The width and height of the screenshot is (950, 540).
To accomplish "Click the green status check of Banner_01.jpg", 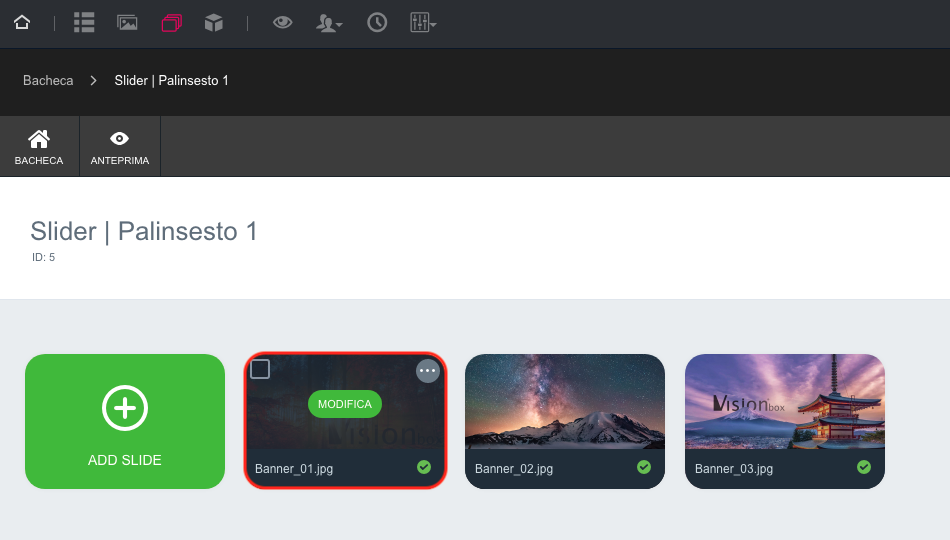I will (x=424, y=467).
